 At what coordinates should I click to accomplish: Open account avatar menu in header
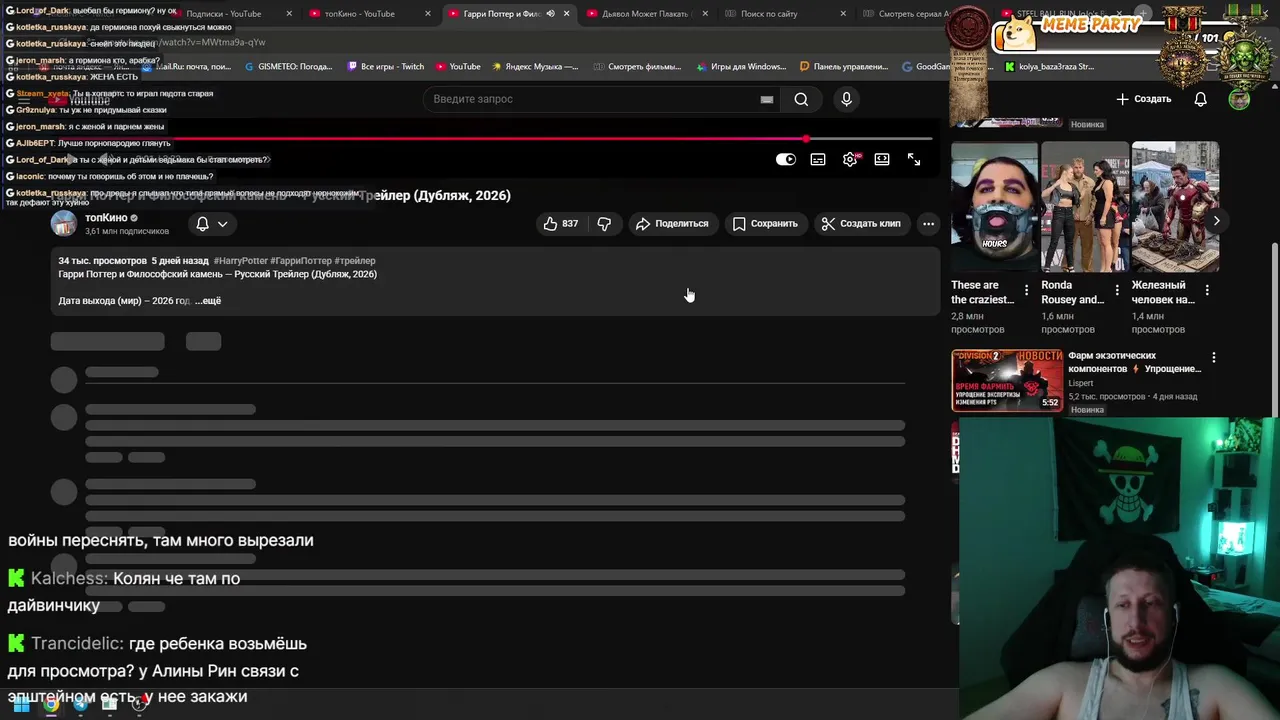coord(1239,99)
